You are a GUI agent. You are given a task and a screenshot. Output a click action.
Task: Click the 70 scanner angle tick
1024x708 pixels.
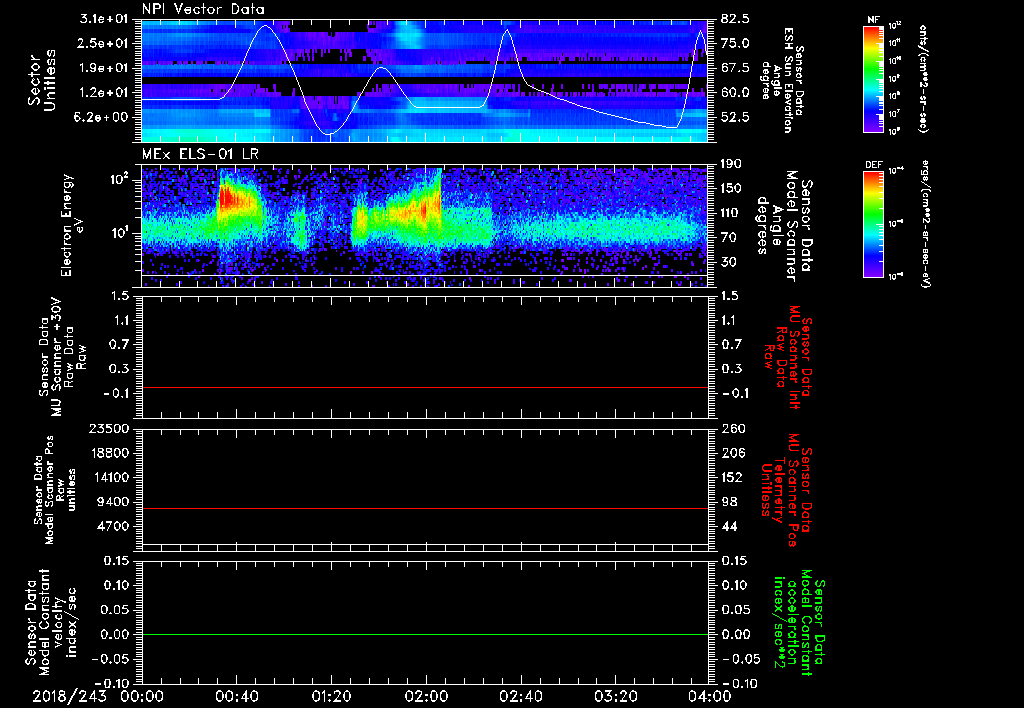(729, 238)
